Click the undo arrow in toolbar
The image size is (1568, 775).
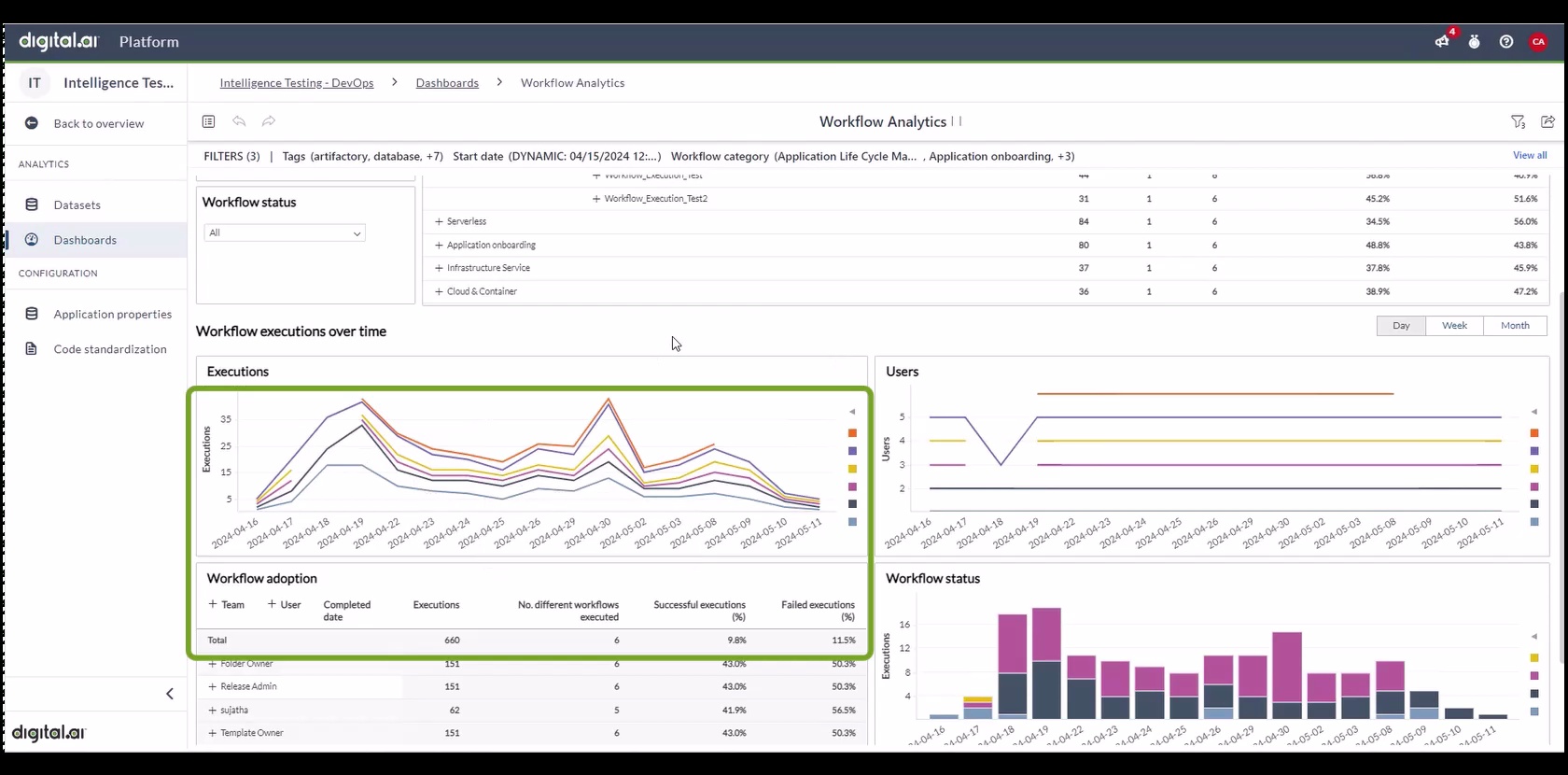click(239, 121)
